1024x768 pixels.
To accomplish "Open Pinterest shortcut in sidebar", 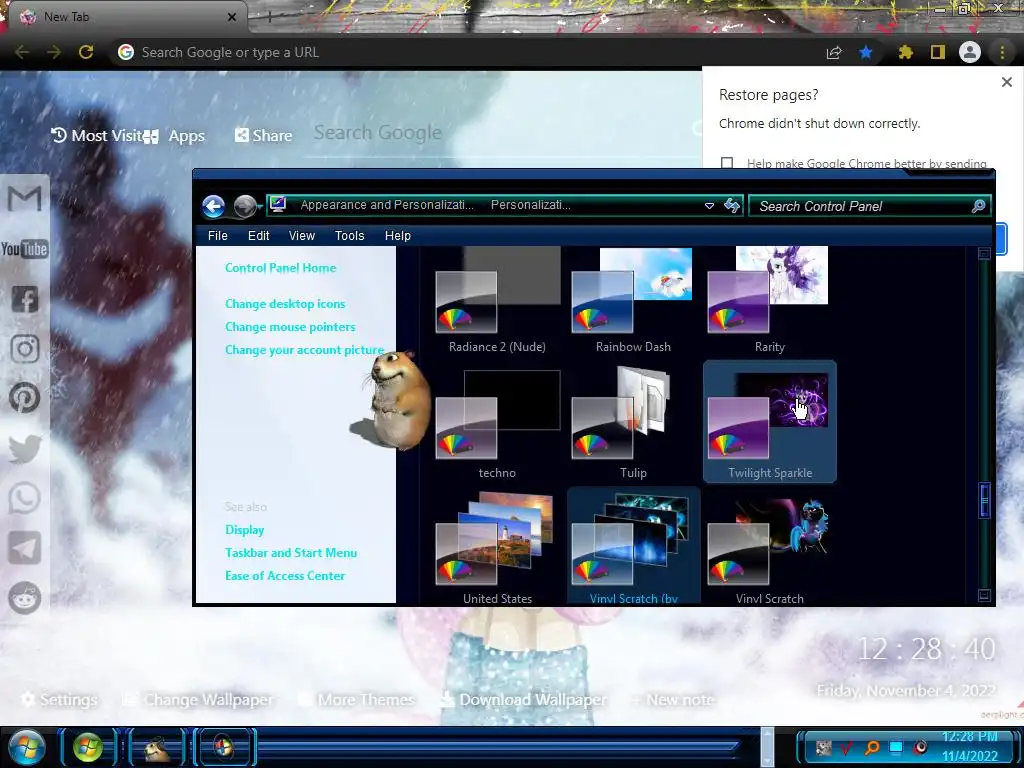I will (25, 398).
